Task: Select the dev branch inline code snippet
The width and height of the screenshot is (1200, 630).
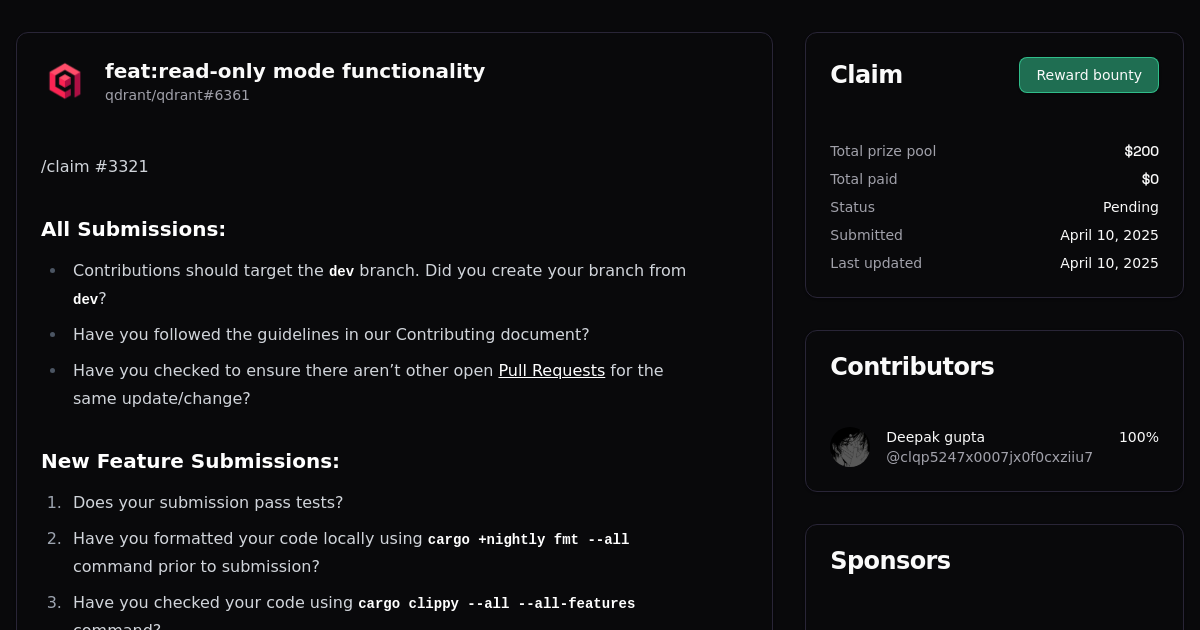Action: [x=341, y=271]
